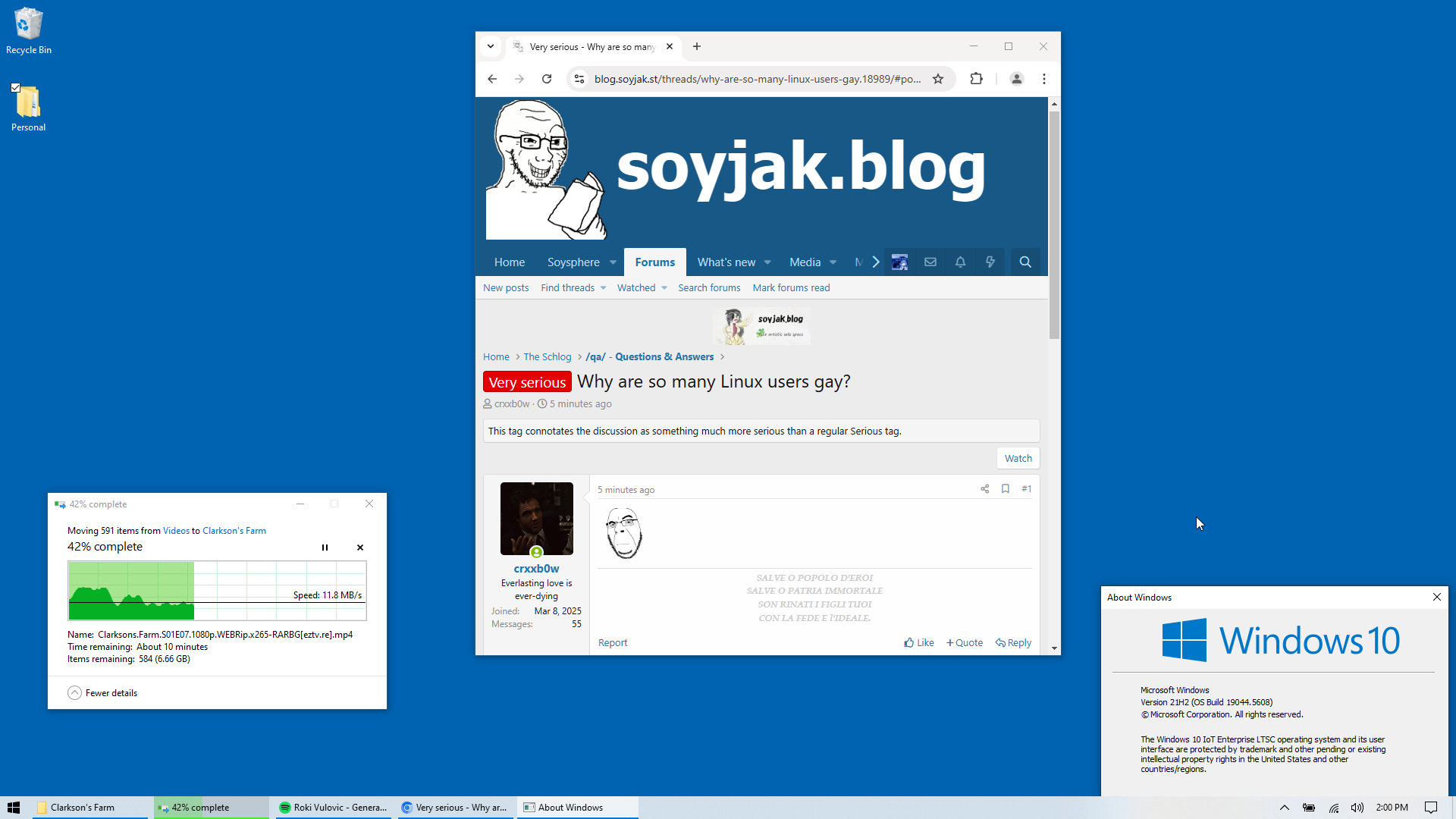Expand the What's new dropdown arrow
Viewport: 1456px width, 819px height.
[767, 262]
